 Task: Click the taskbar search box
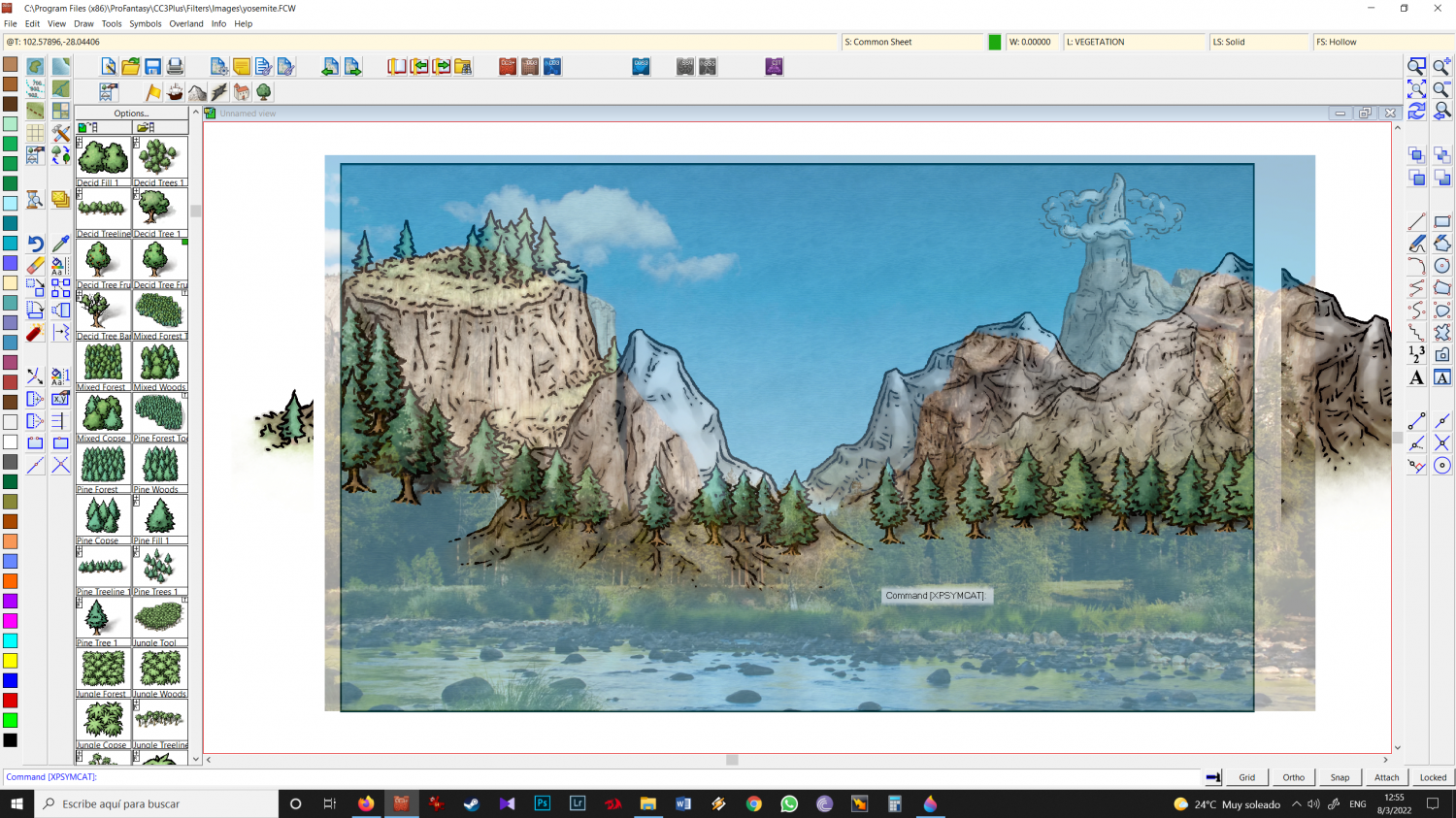[156, 803]
